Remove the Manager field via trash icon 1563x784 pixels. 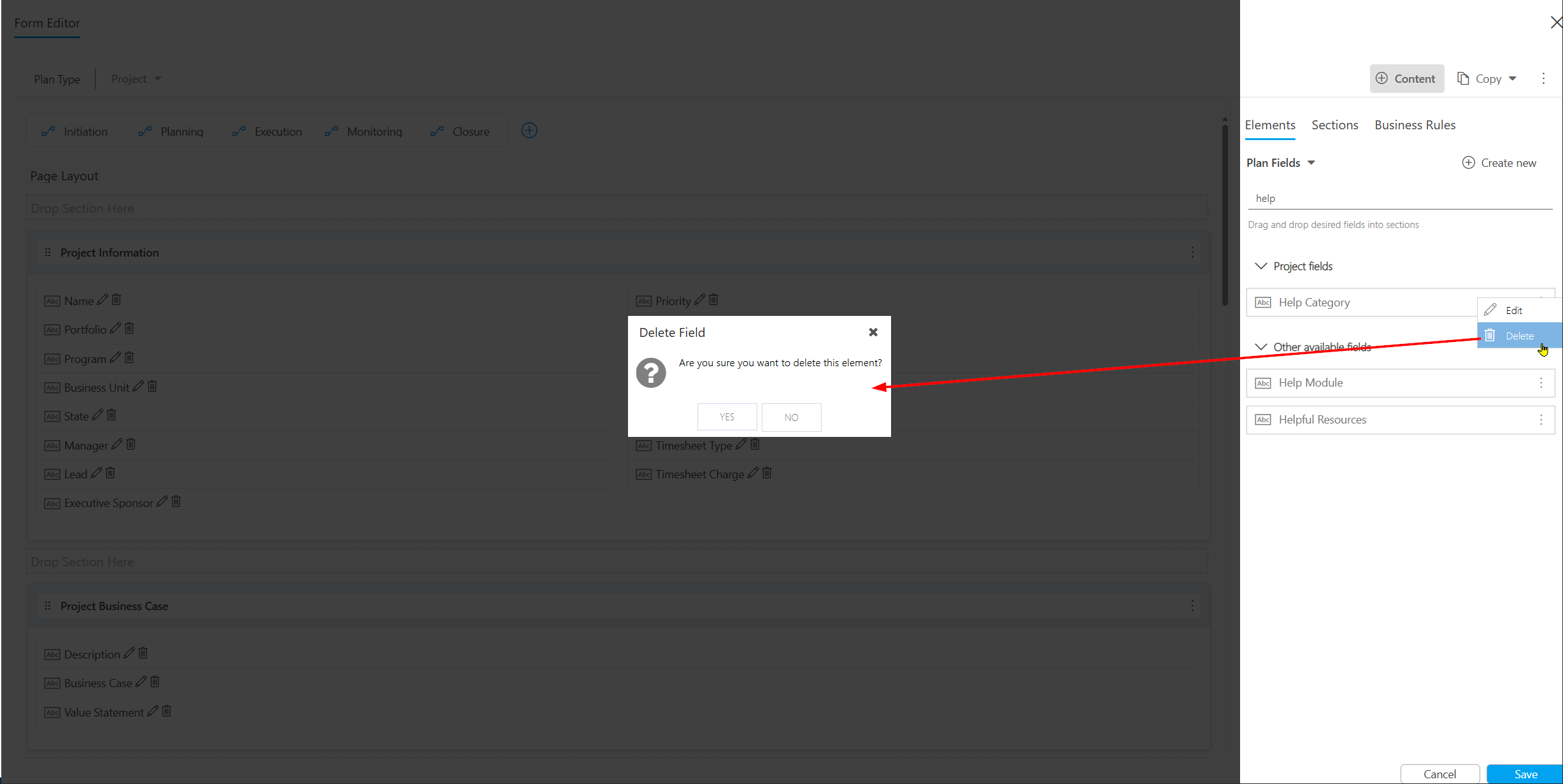click(131, 444)
